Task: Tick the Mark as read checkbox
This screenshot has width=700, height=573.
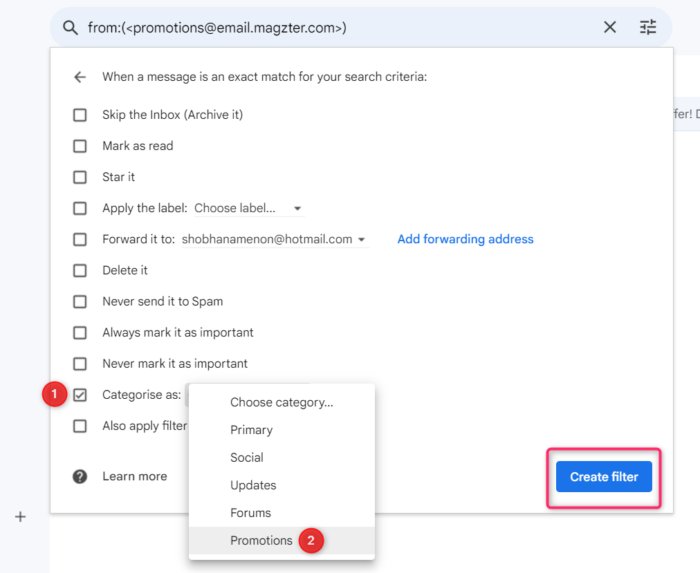Action: click(80, 146)
